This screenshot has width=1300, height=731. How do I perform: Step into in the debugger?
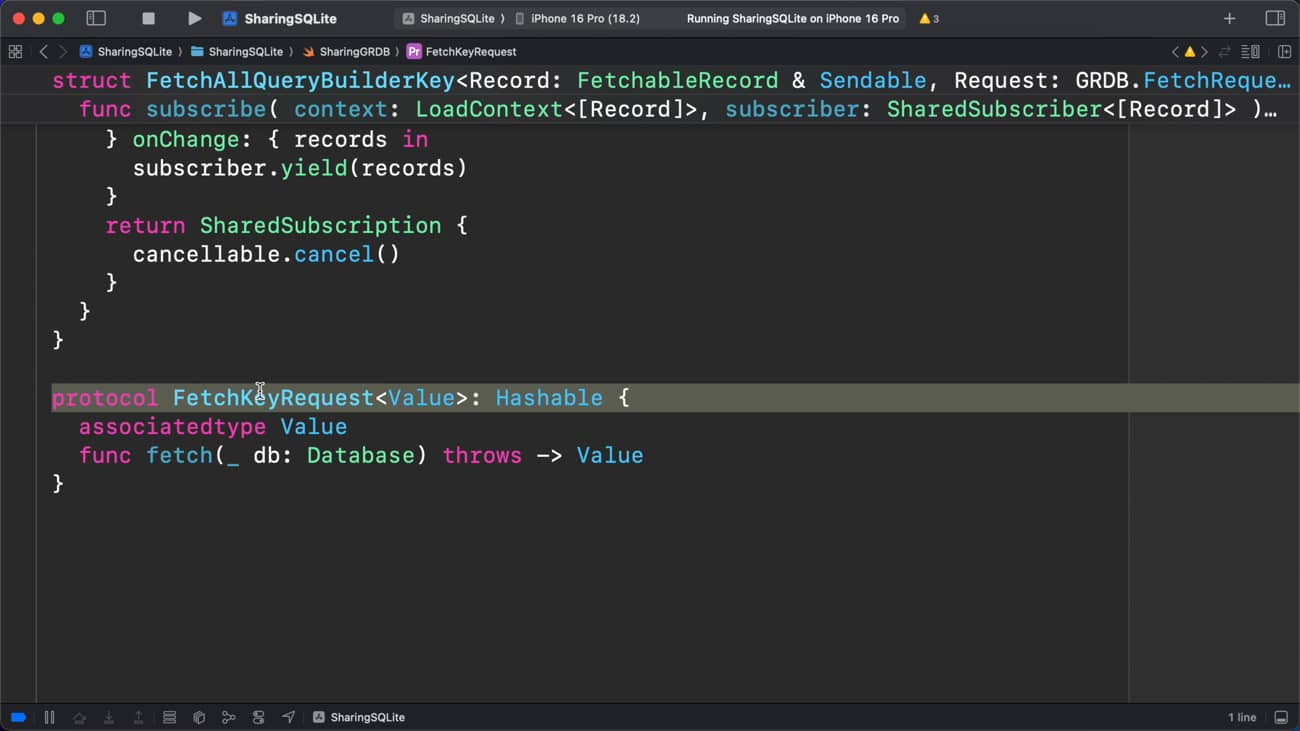coord(109,717)
